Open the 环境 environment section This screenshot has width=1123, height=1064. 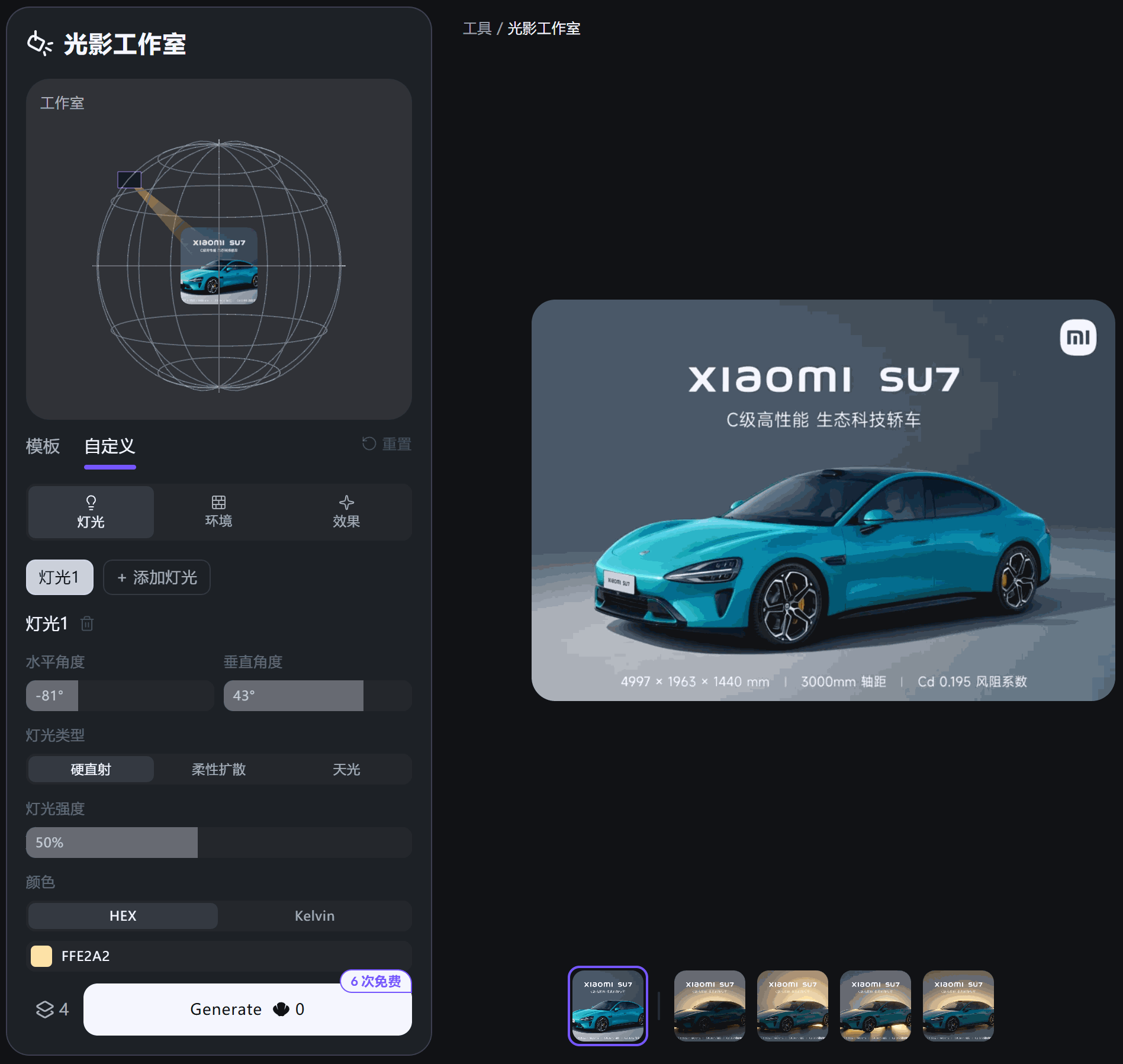219,512
